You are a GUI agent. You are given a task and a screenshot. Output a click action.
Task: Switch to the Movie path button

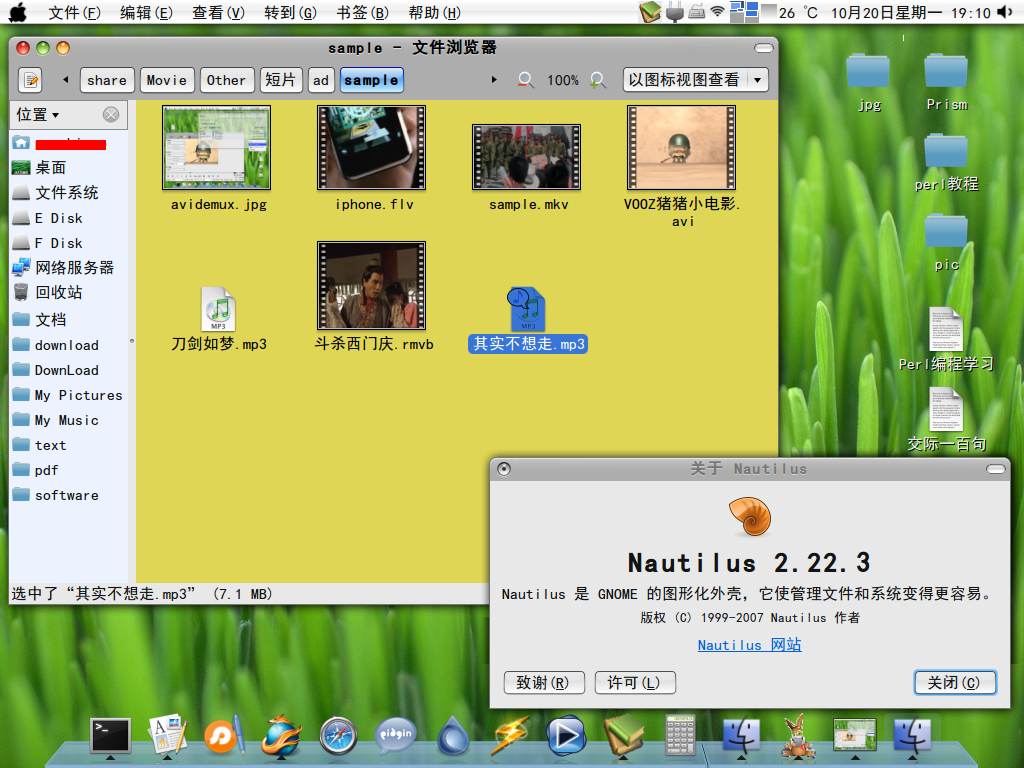point(167,80)
